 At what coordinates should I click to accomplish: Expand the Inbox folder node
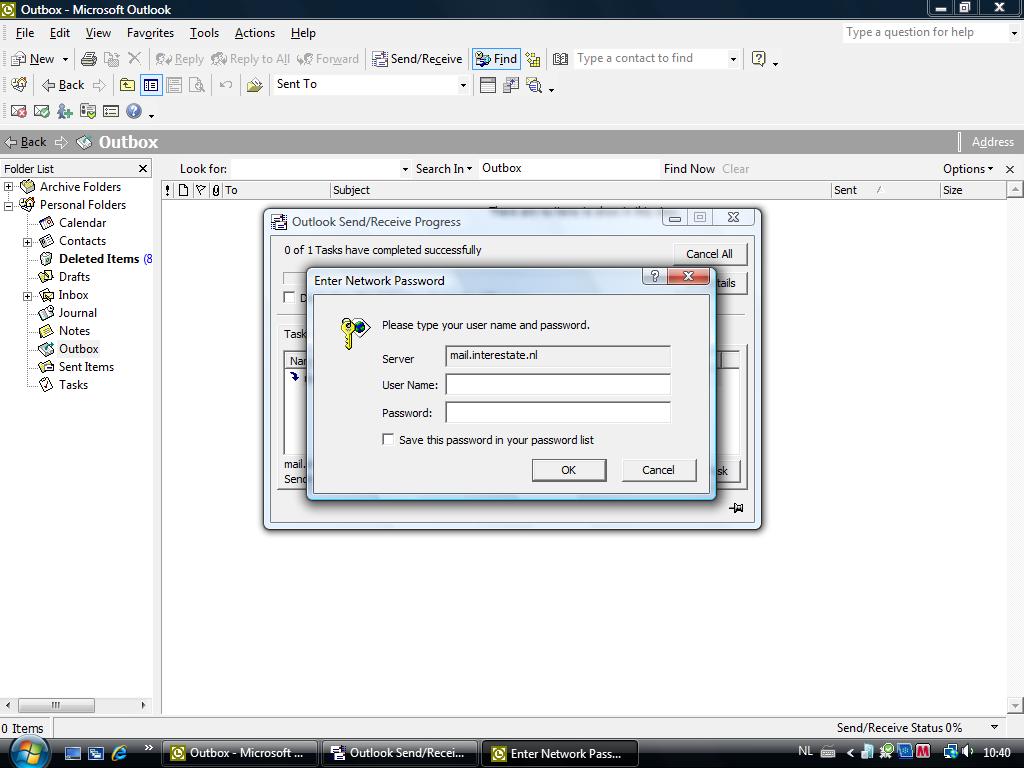click(27, 296)
